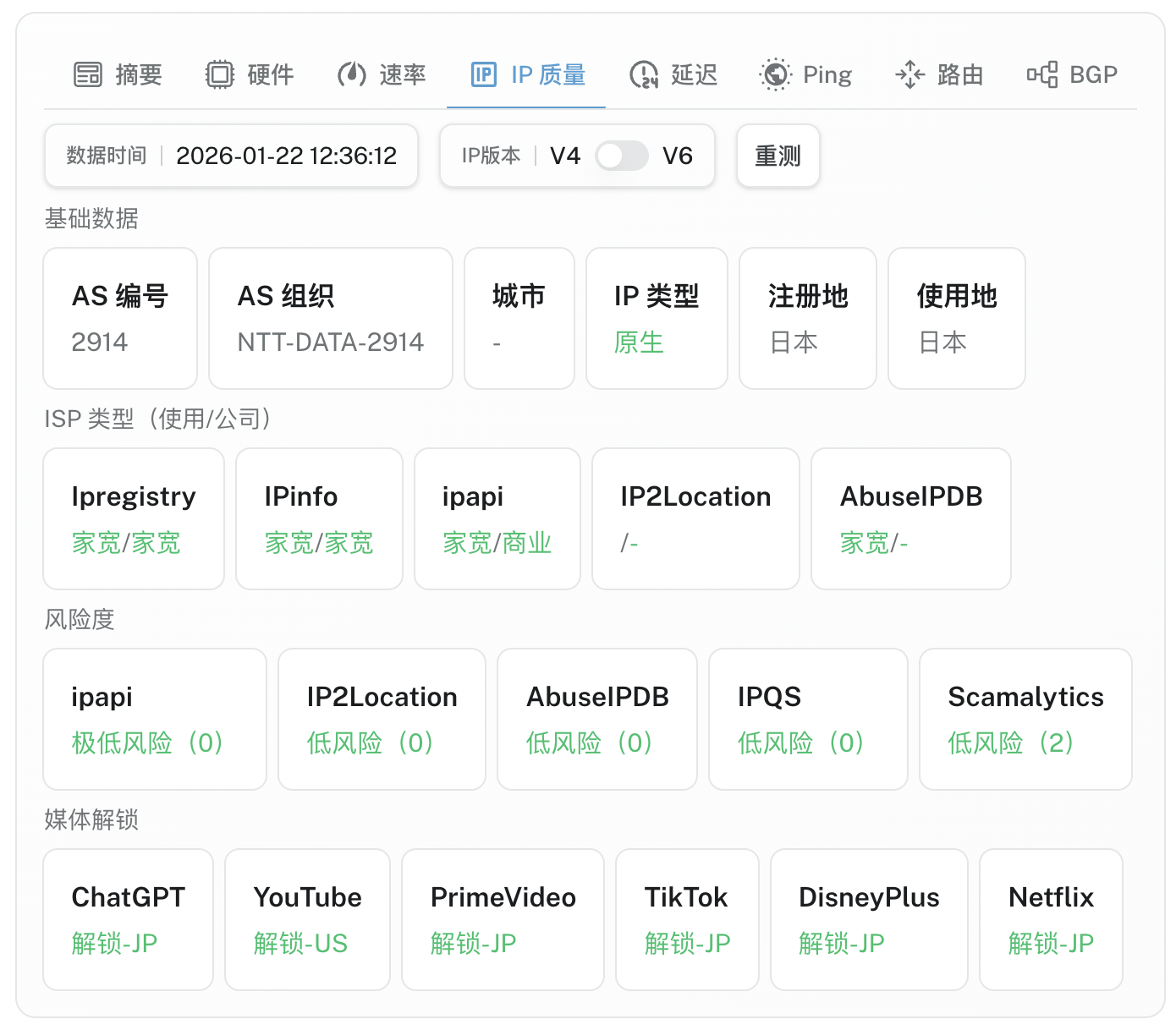Click the latency clock icon
This screenshot has width=1176, height=1030.
(644, 75)
